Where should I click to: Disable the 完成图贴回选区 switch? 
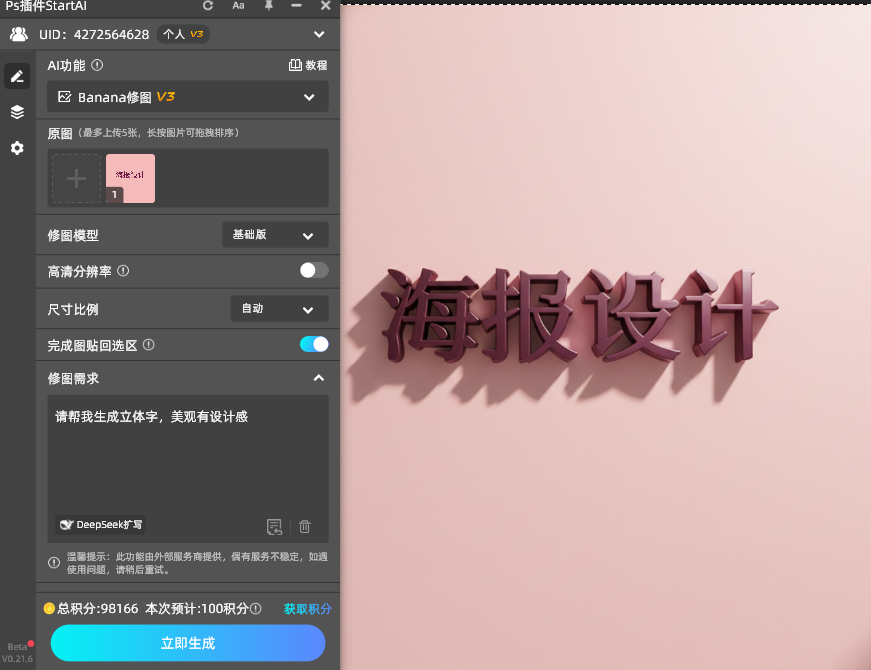coord(313,343)
